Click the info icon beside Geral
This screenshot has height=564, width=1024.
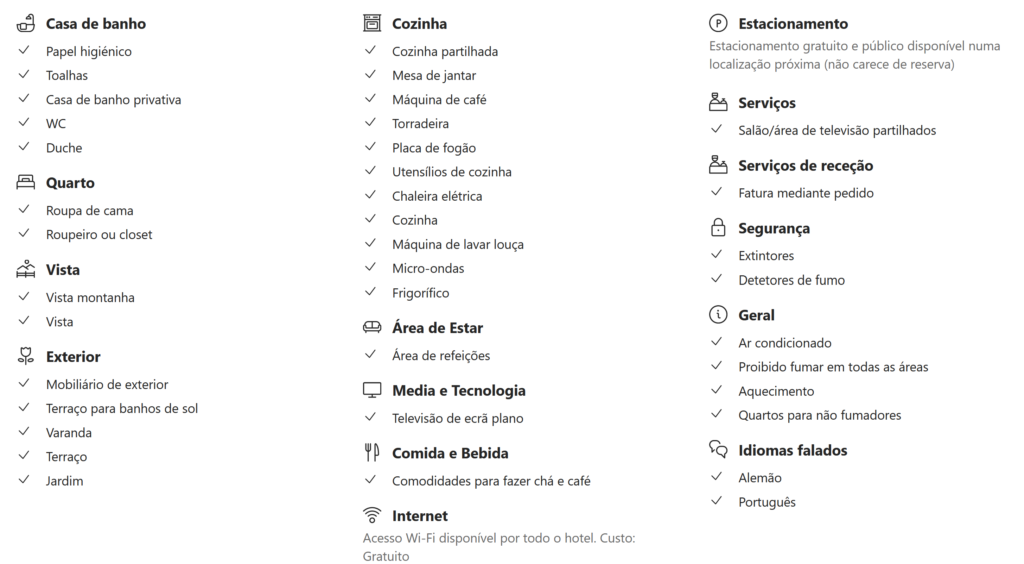tap(718, 315)
